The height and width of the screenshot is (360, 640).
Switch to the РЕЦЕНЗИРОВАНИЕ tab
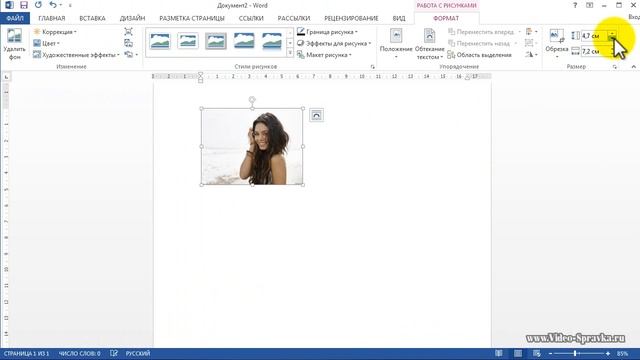tap(351, 18)
